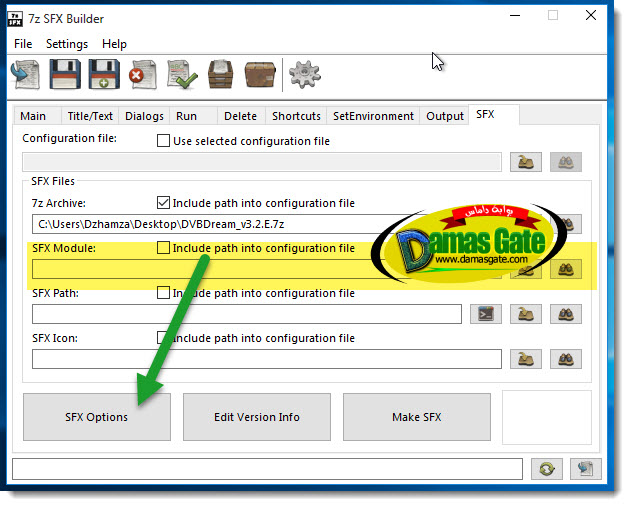
Task: Click the 7z SFX app title icon
Action: 15,19
